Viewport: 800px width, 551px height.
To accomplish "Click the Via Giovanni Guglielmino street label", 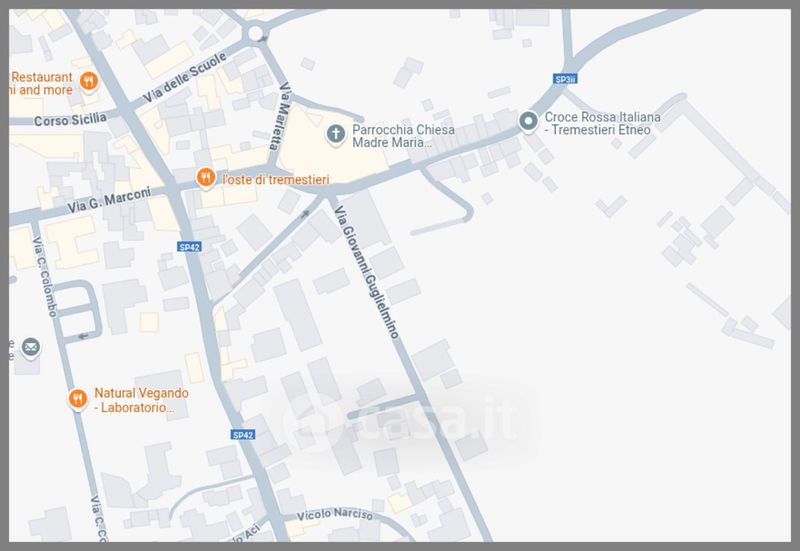I will [x=365, y=272].
